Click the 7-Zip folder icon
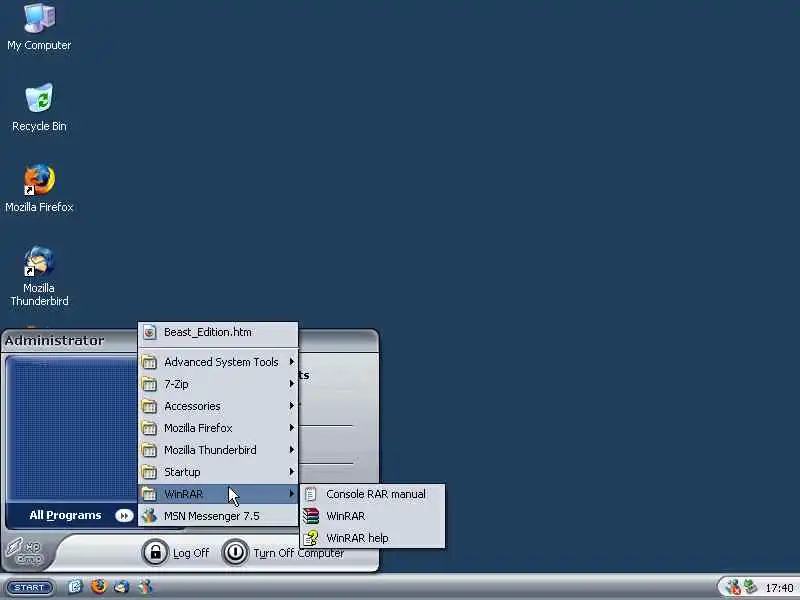Image resolution: width=800 pixels, height=600 pixels. [149, 384]
